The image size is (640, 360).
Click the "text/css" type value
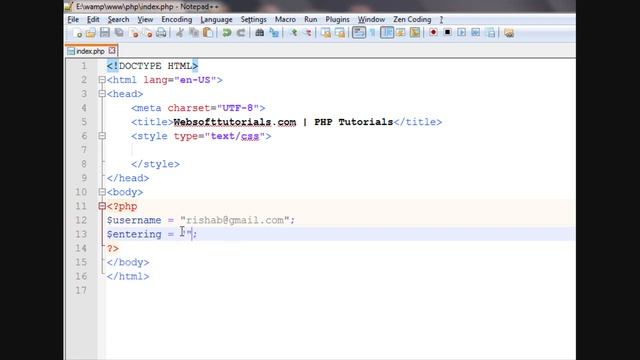click(235, 136)
